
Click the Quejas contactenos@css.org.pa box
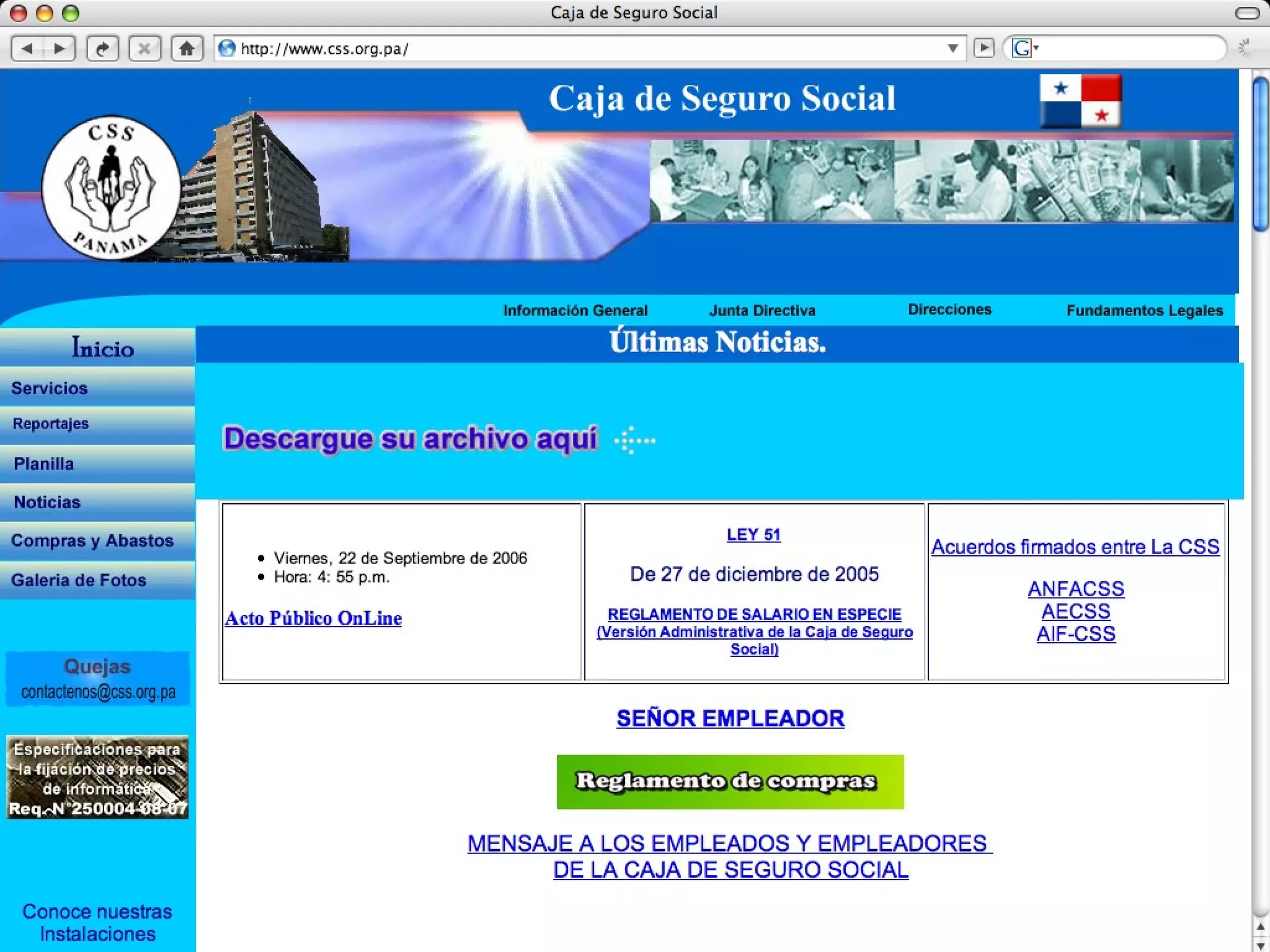pos(97,679)
